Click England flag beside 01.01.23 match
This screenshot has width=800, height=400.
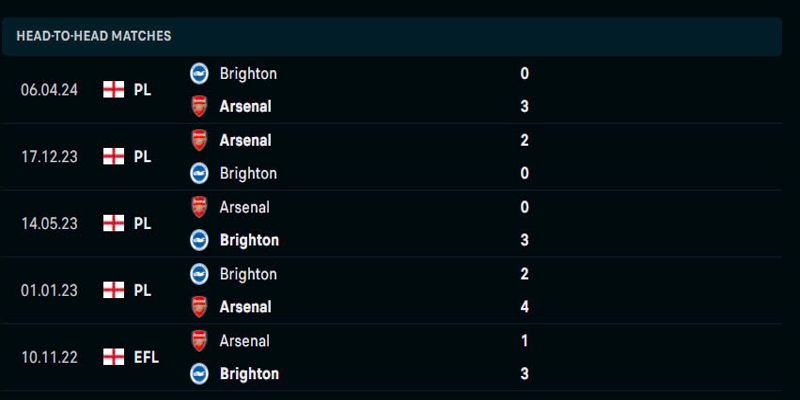tap(113, 290)
